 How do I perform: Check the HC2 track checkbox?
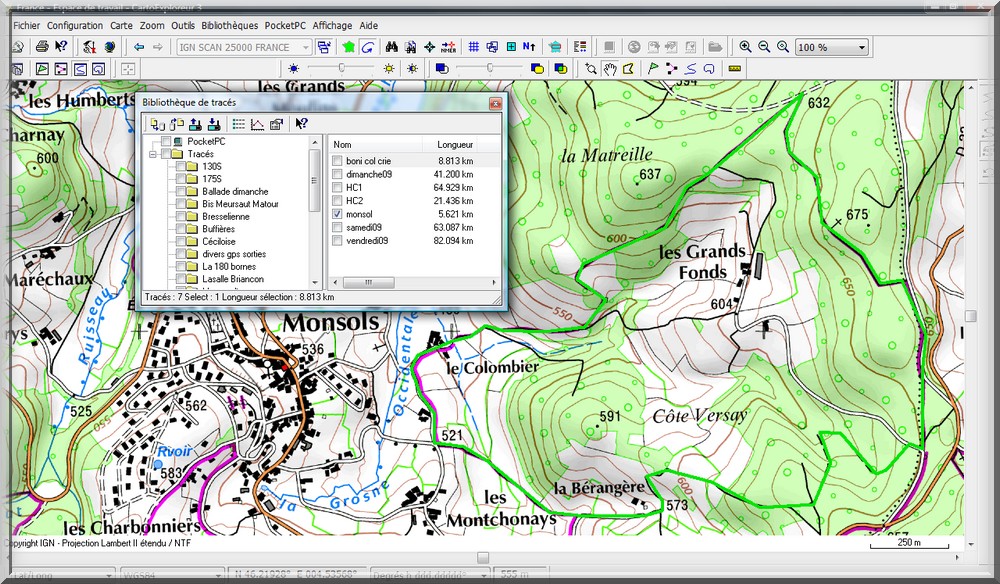tap(337, 201)
